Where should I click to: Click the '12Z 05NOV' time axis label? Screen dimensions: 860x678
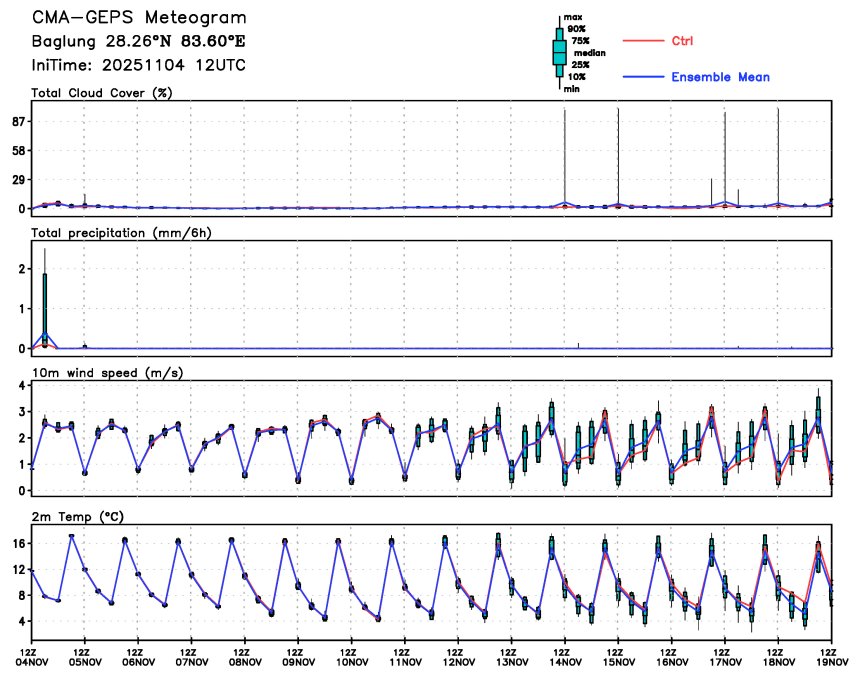point(85,657)
